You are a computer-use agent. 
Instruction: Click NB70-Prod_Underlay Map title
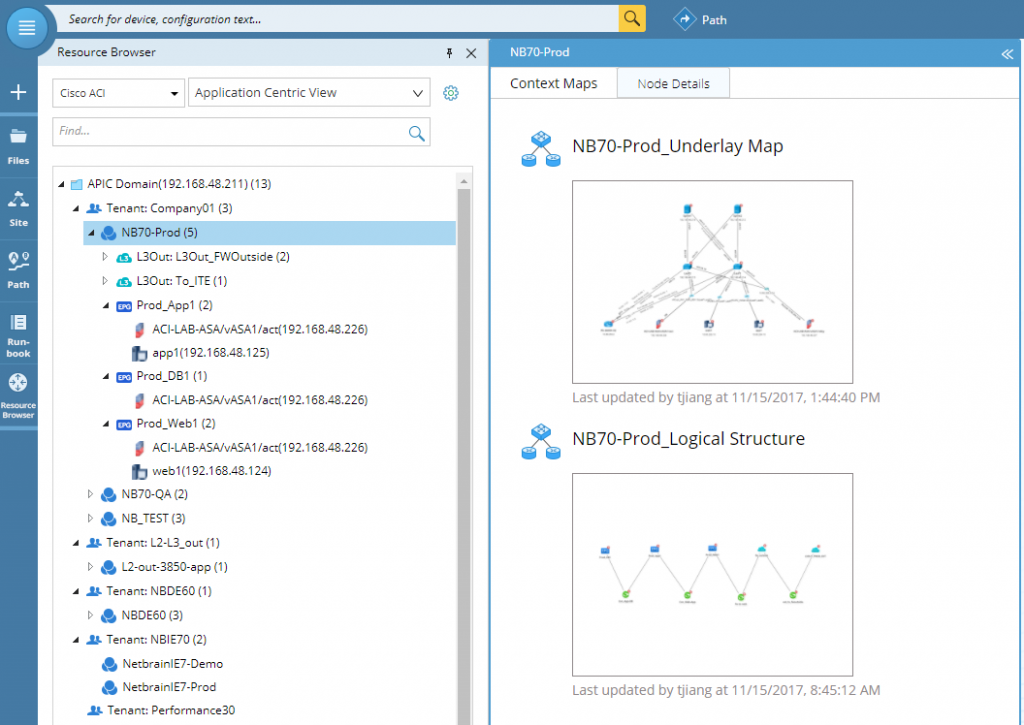click(x=677, y=146)
